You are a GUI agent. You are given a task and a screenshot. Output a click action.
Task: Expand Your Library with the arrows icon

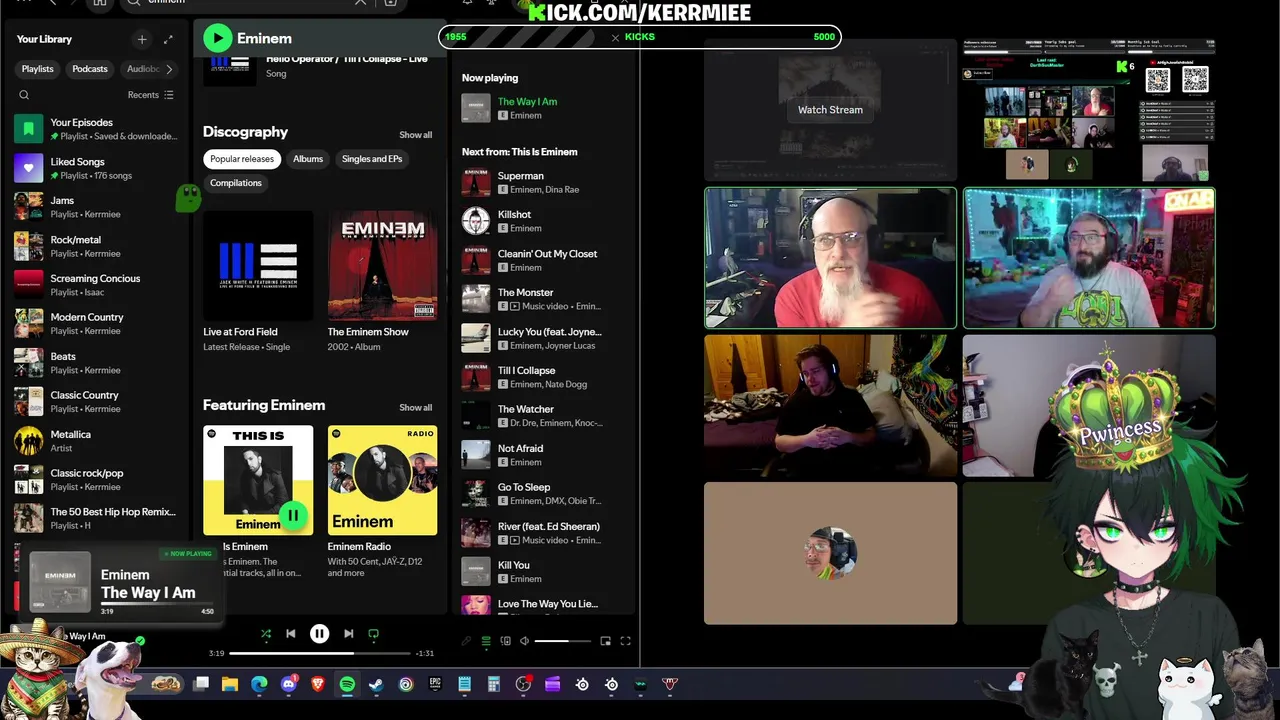[168, 39]
